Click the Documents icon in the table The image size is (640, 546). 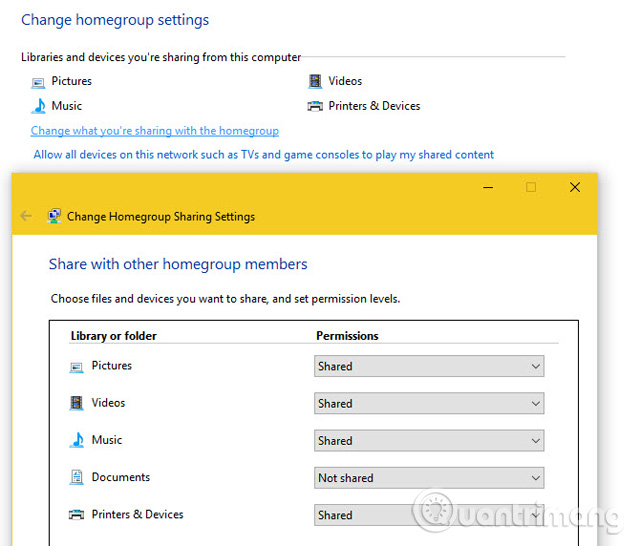76,477
